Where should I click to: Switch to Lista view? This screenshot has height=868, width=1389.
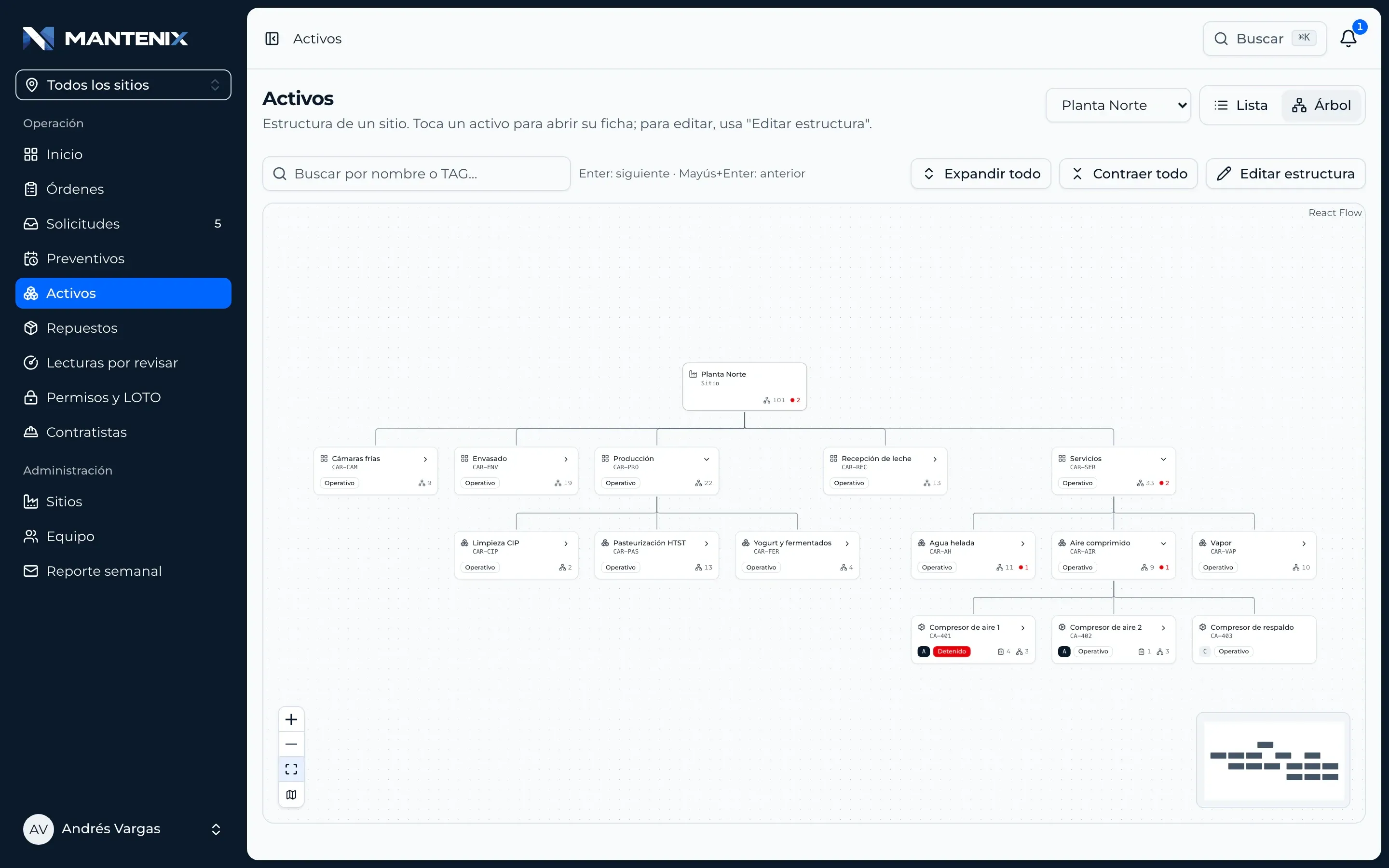[1241, 105]
